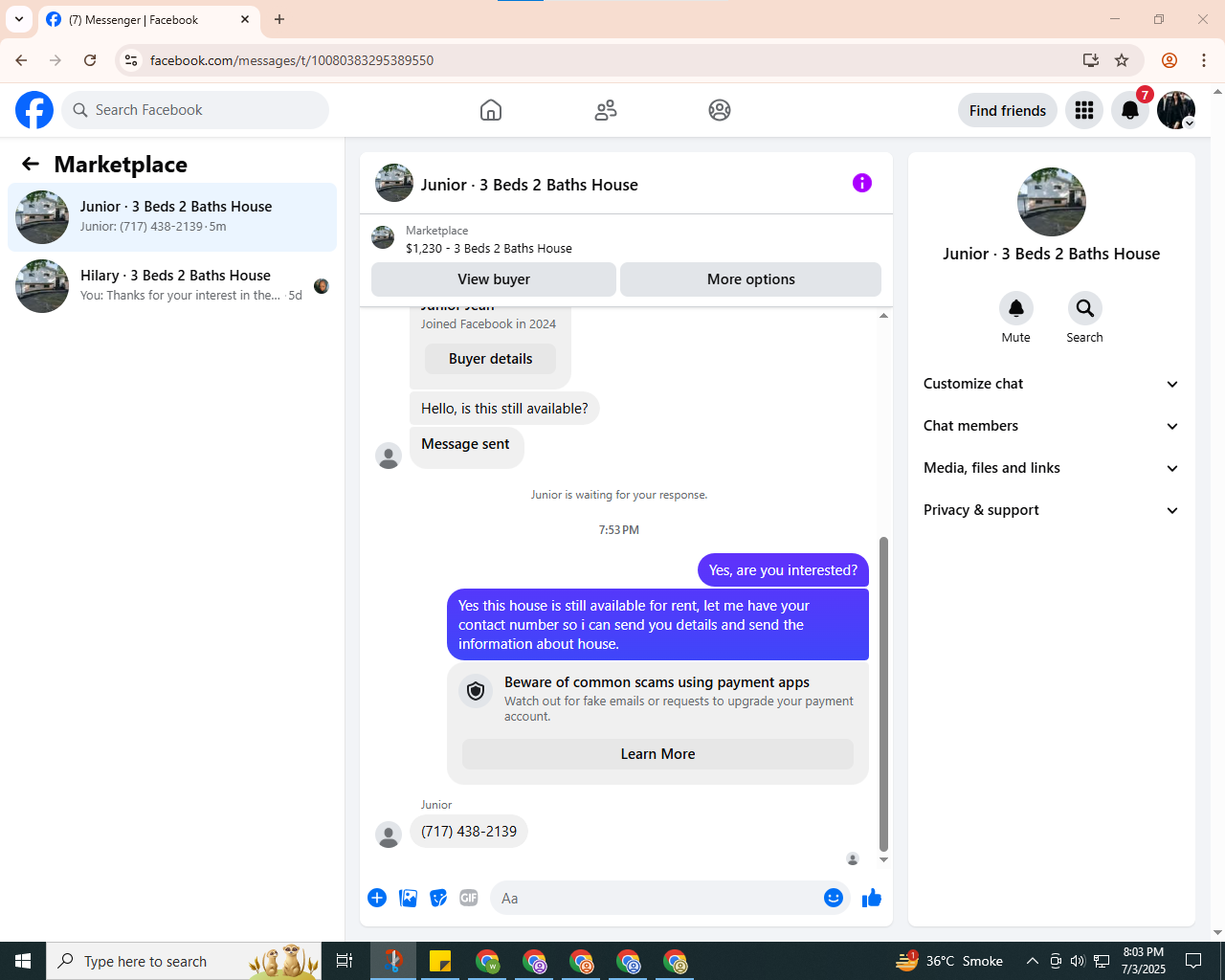Open Windows Start menu
Image resolution: width=1225 pixels, height=980 pixels.
(23, 961)
